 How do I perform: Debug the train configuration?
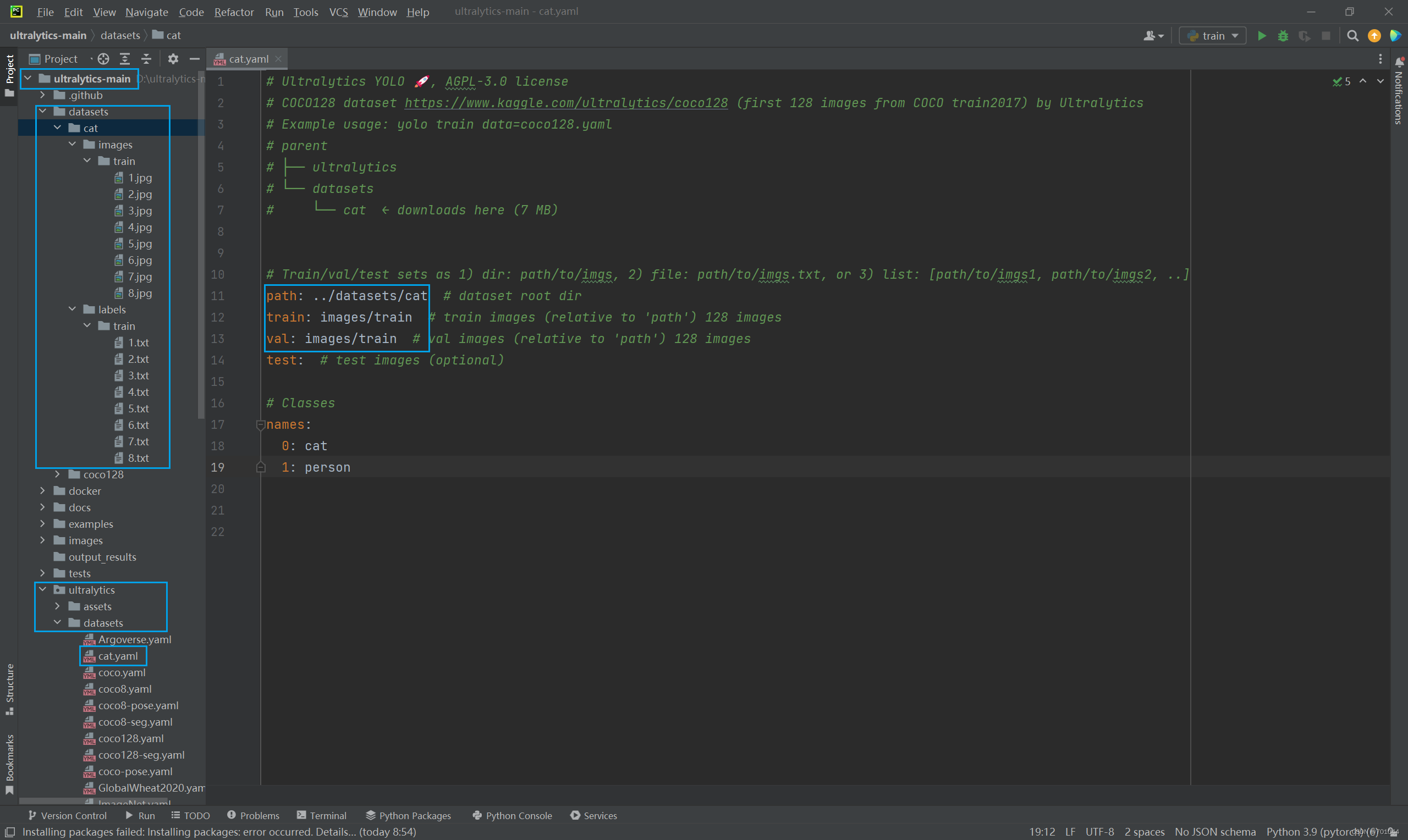tap(1283, 36)
